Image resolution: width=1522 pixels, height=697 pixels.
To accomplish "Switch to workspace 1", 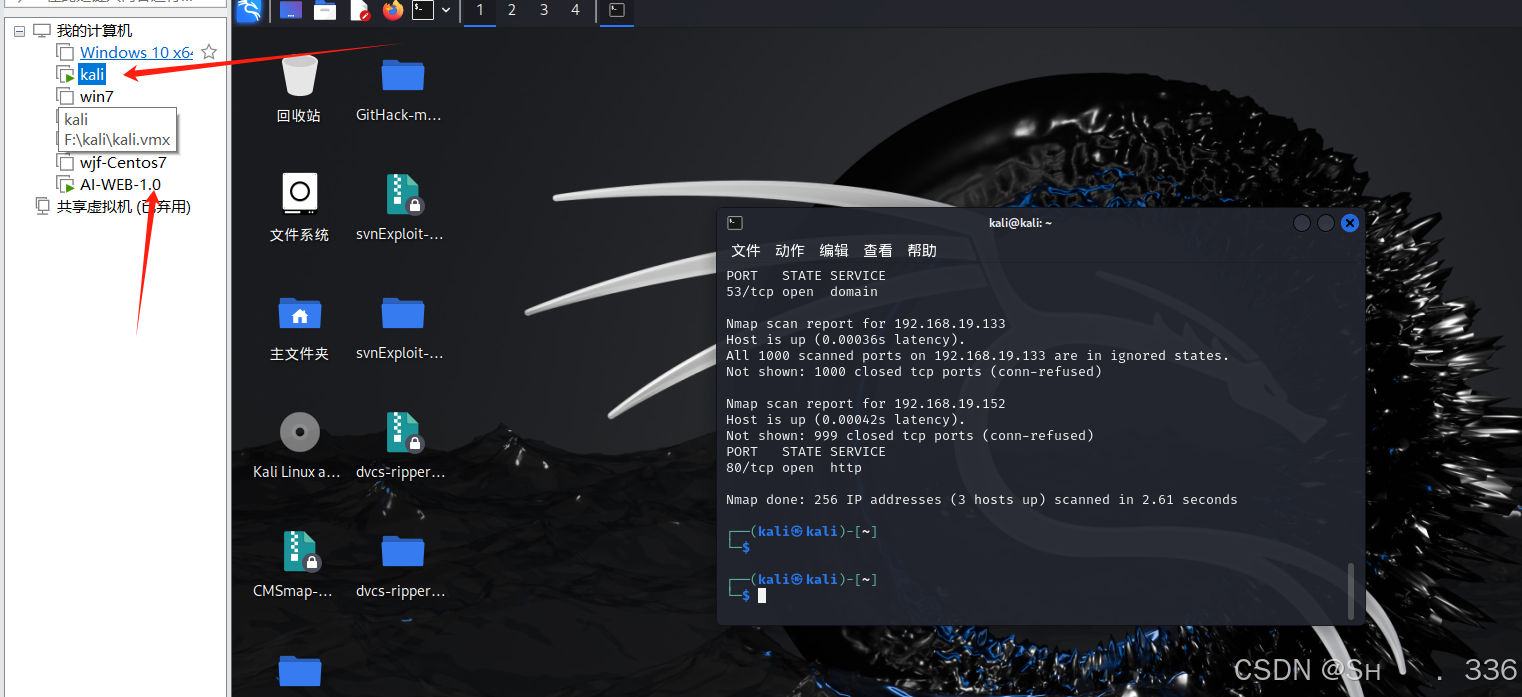I will pyautogui.click(x=480, y=10).
